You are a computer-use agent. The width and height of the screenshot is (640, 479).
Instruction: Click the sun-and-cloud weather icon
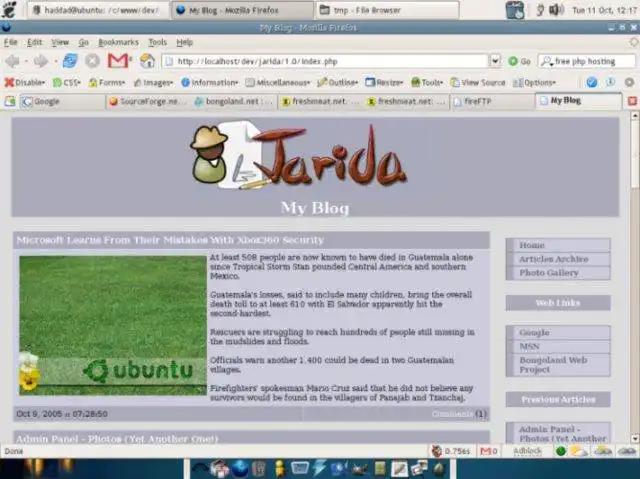(578, 451)
